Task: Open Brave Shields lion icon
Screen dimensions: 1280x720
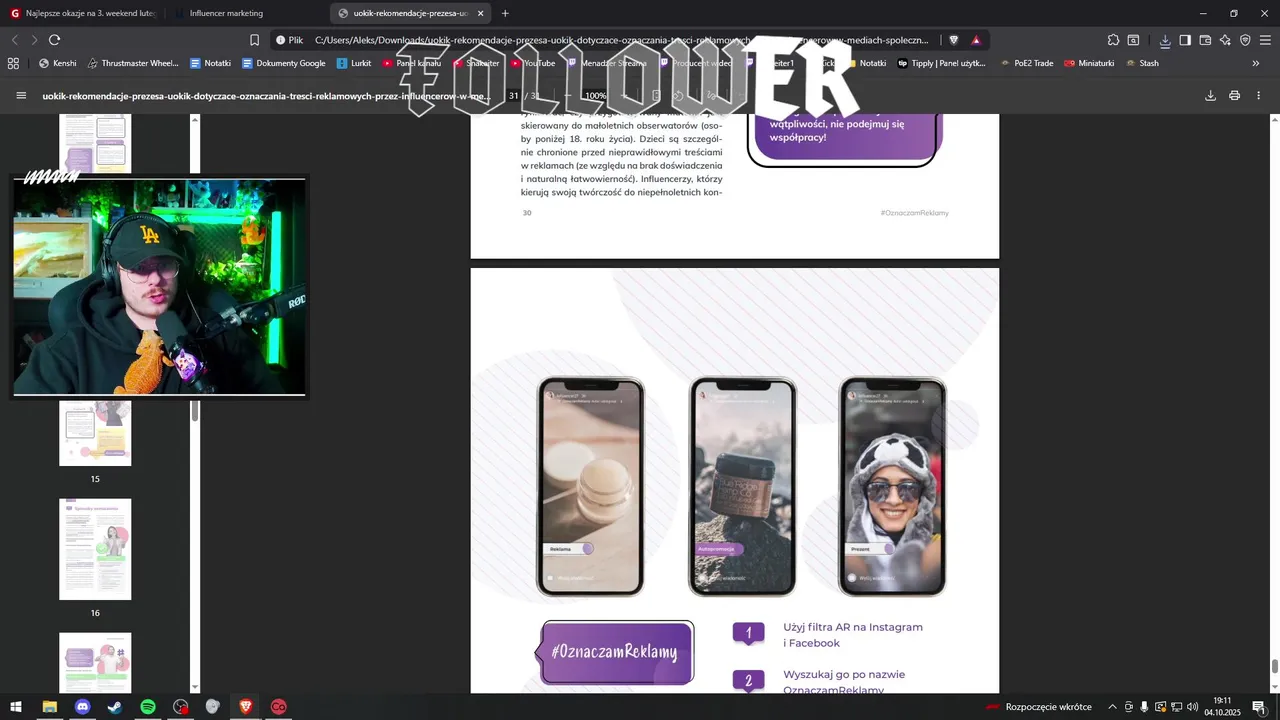Action: click(954, 40)
